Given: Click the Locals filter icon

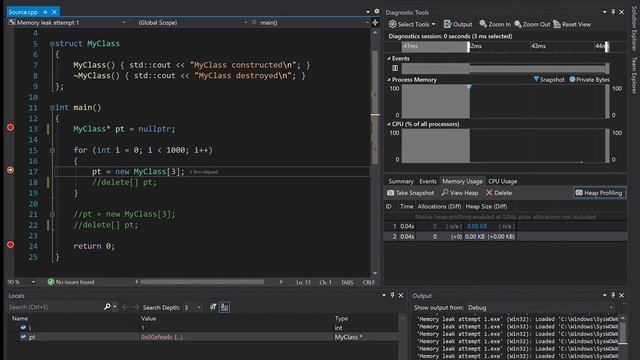Looking at the screenshot, I should [213, 307].
